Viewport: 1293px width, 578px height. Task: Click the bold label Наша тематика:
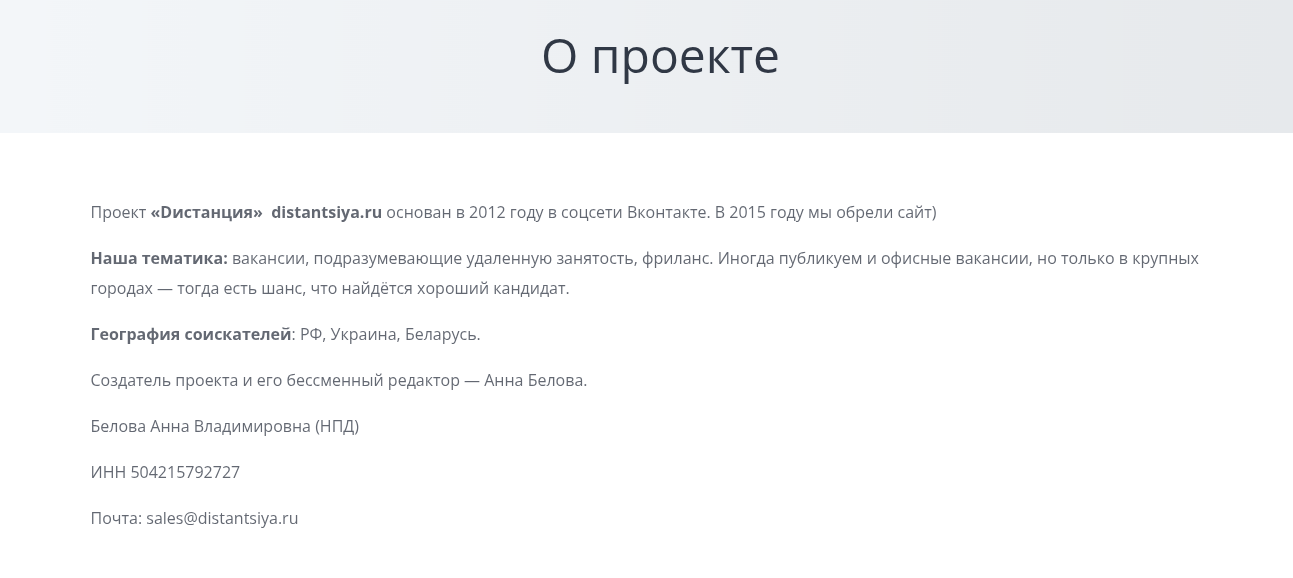pos(160,258)
